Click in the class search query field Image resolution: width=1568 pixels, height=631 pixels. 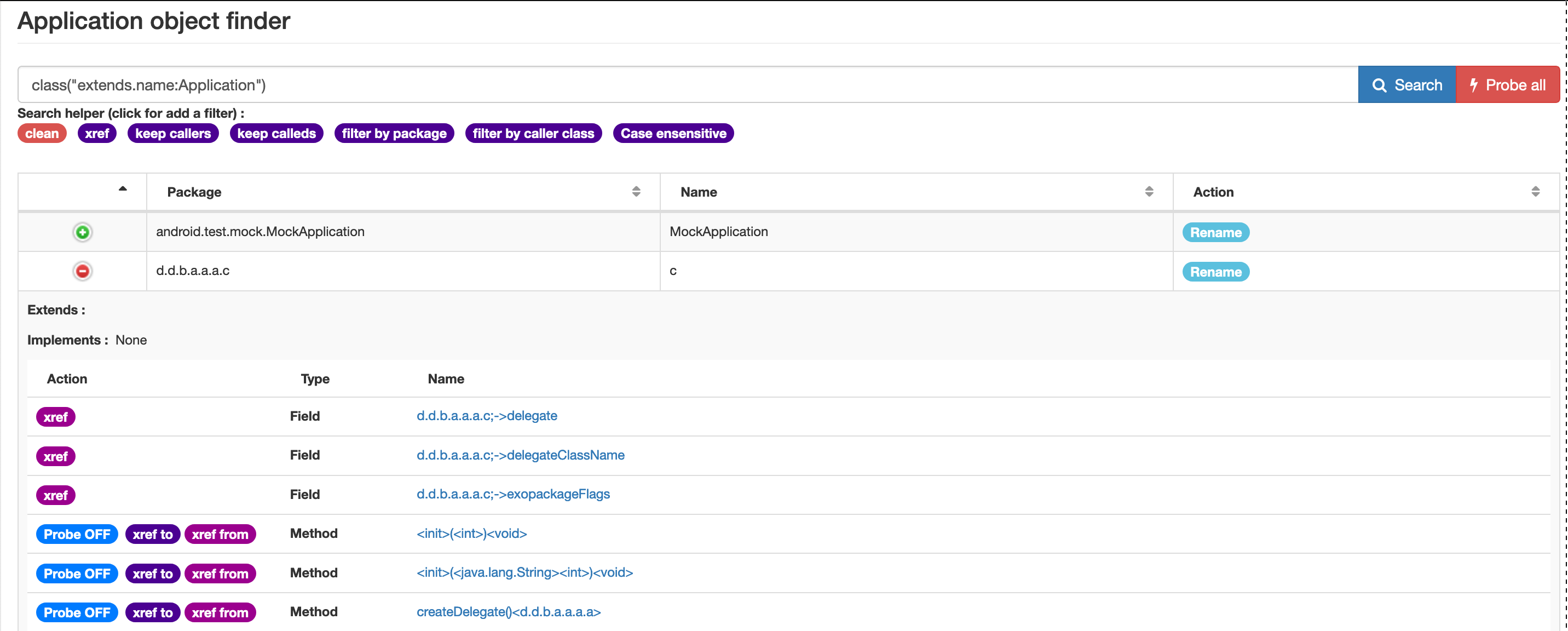688,85
